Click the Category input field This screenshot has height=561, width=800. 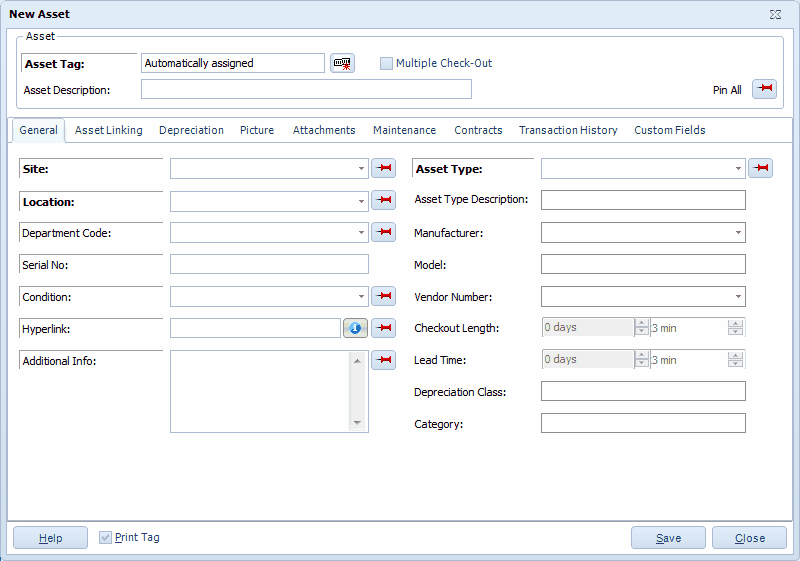click(x=643, y=423)
